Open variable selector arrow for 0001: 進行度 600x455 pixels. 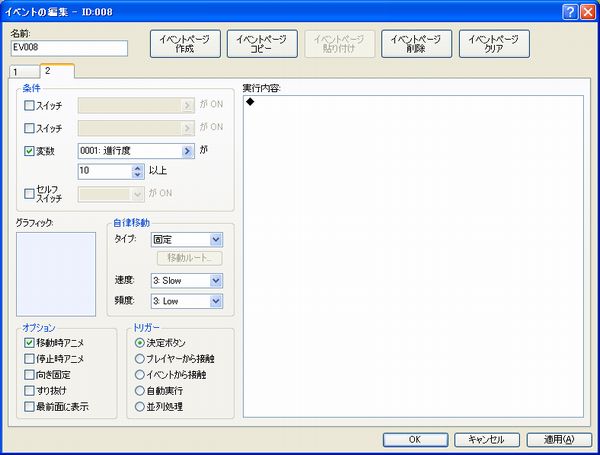pos(187,151)
